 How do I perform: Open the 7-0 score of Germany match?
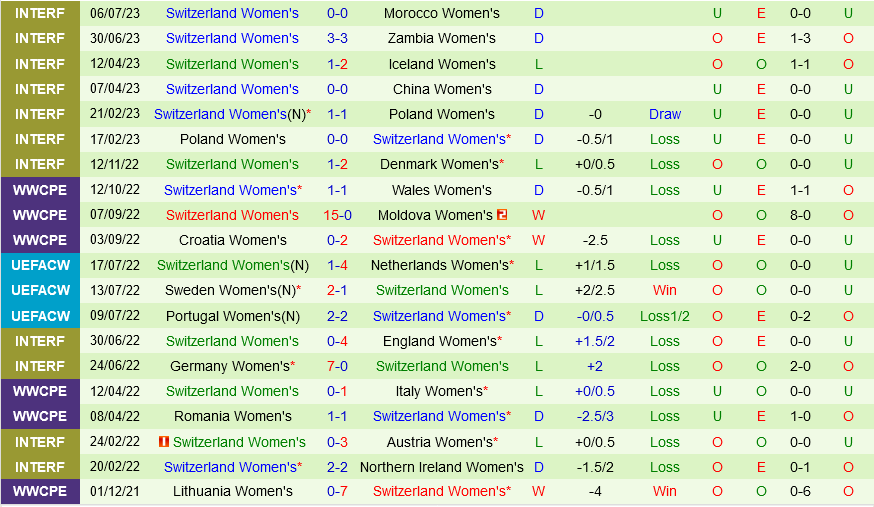click(x=337, y=366)
